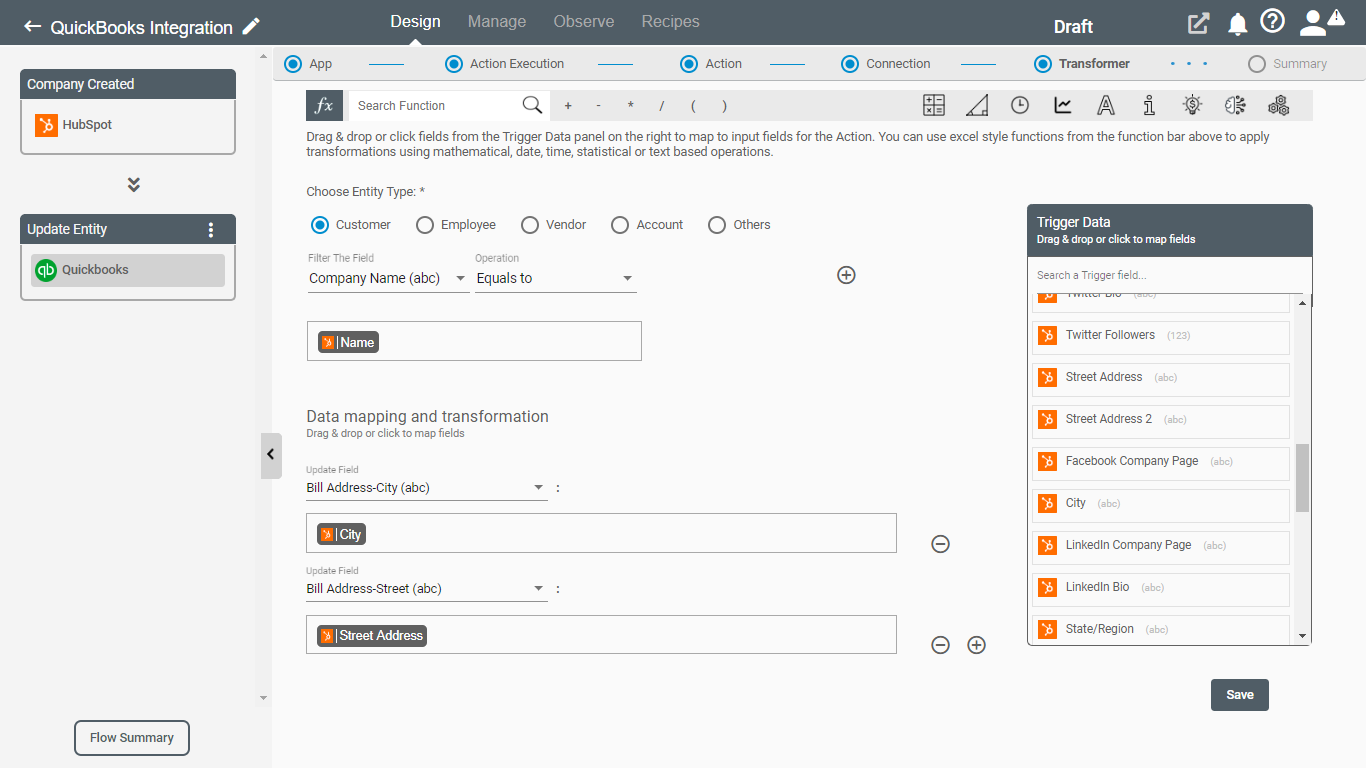
Task: Insert the minus operator
Action: pos(598,105)
